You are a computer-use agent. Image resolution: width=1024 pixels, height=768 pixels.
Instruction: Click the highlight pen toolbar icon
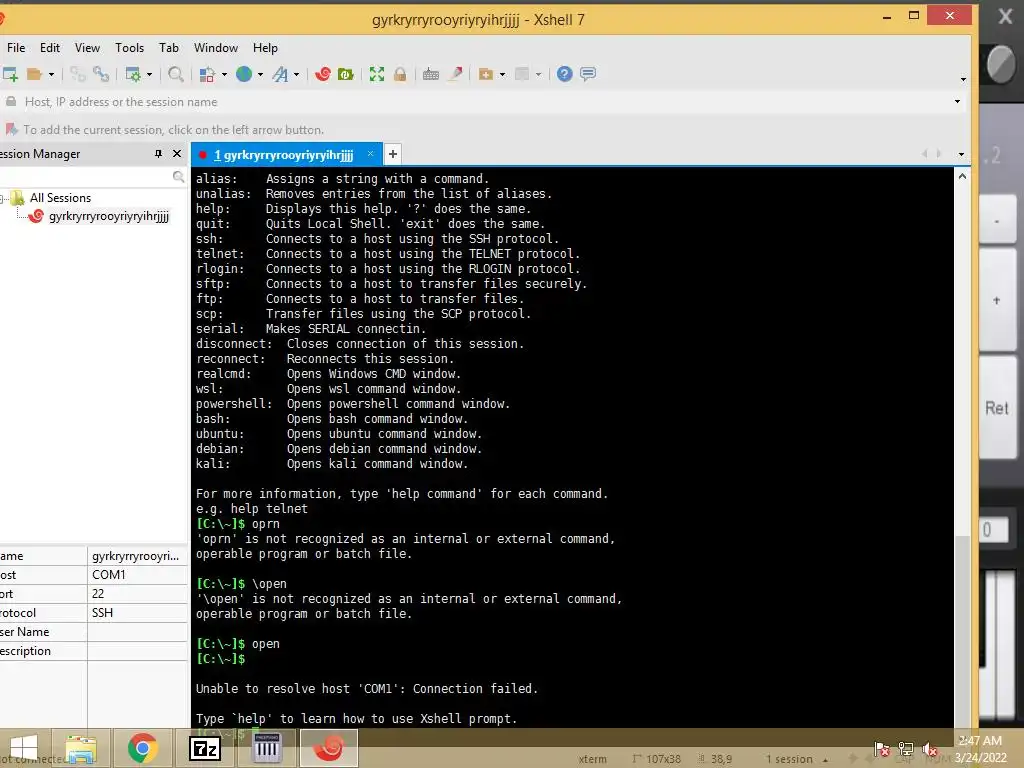pos(455,74)
